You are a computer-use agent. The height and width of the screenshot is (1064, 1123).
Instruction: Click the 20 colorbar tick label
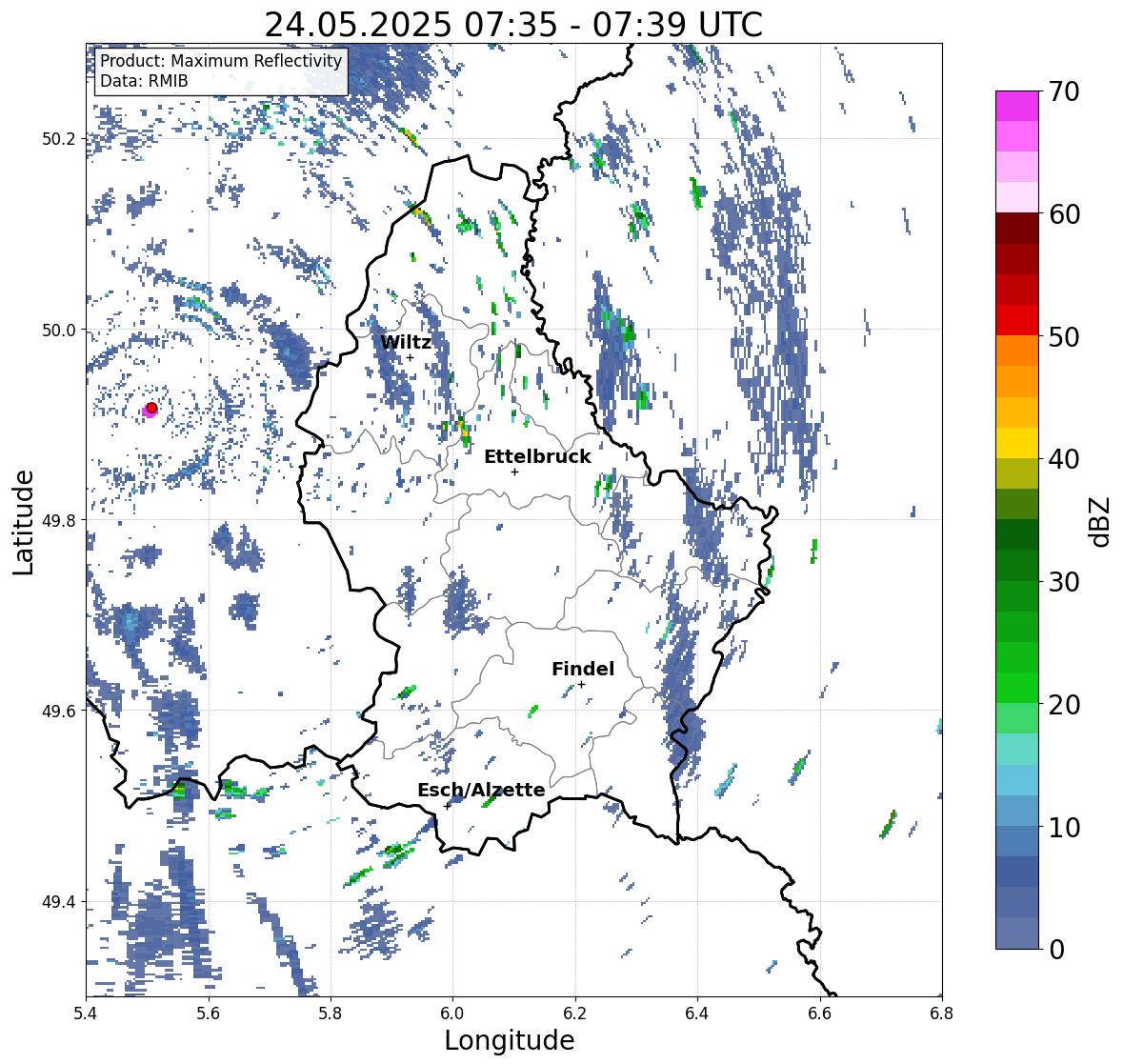click(1064, 705)
